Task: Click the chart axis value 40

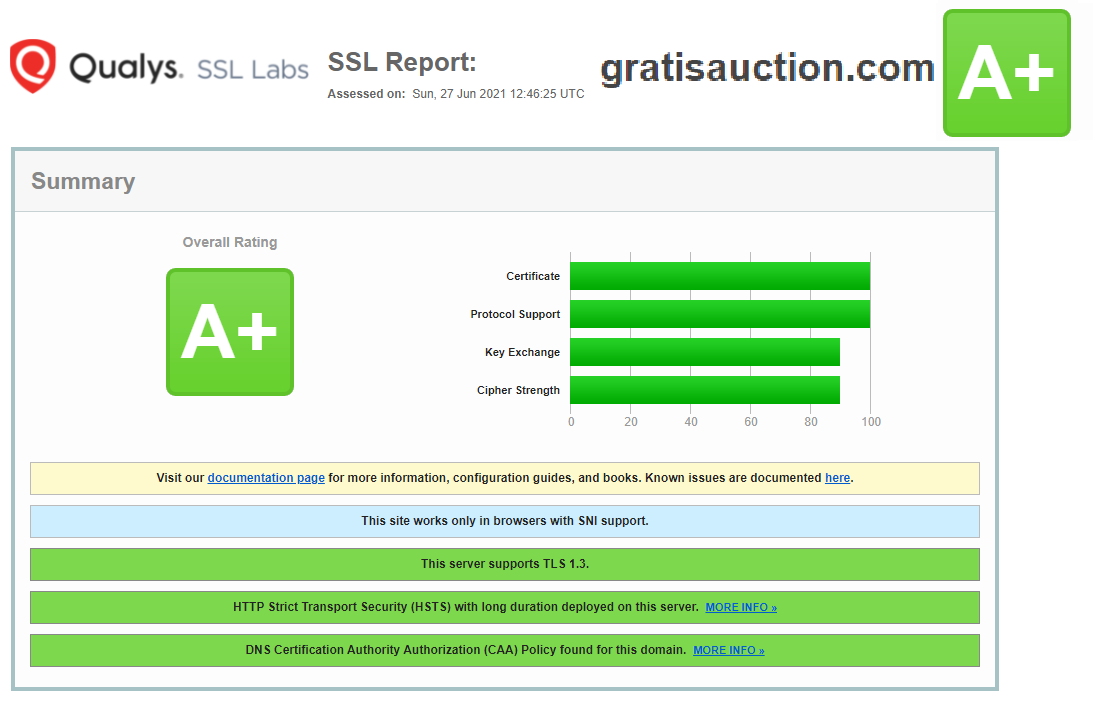Action: tap(691, 422)
